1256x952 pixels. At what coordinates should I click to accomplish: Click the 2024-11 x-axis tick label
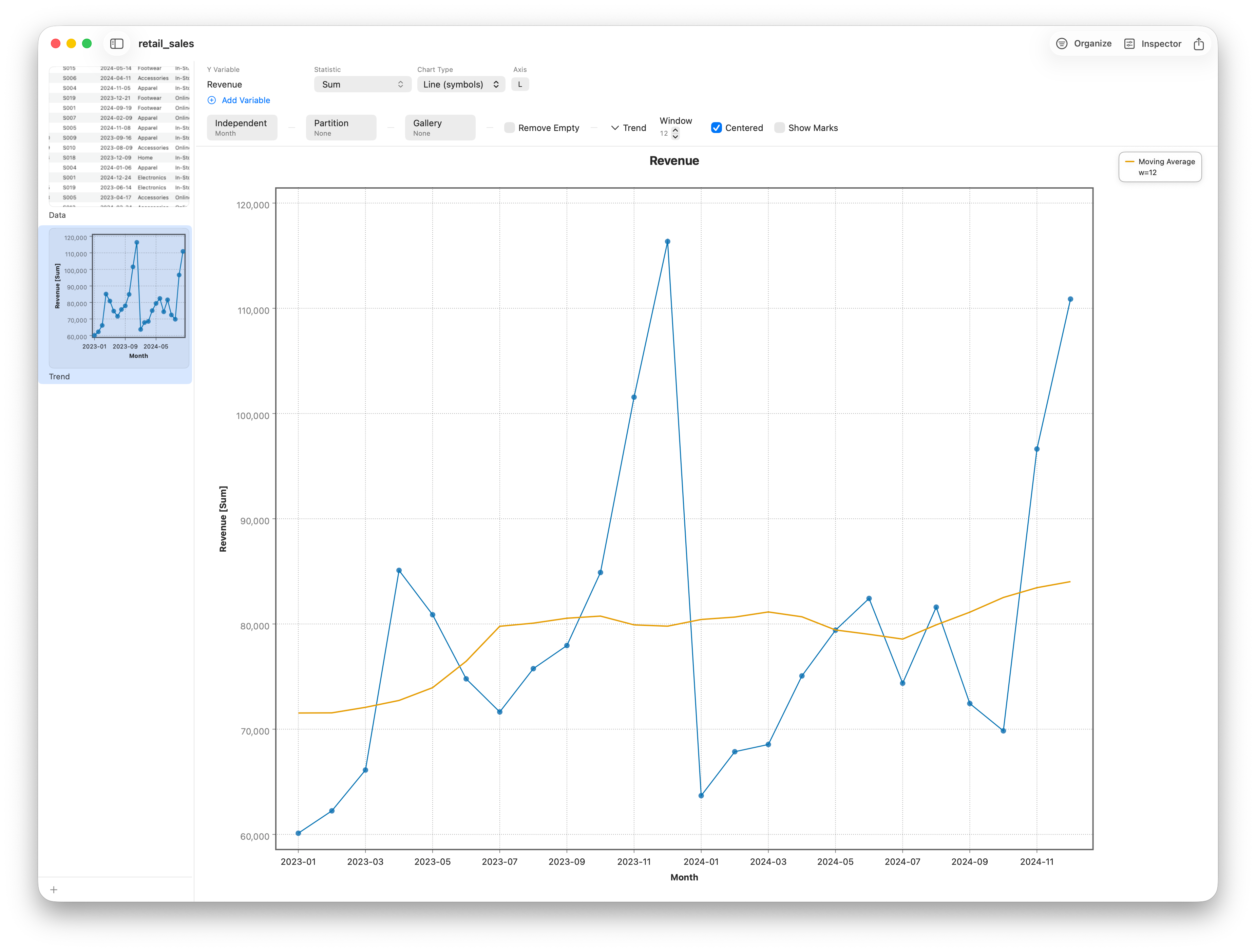[x=1037, y=862]
